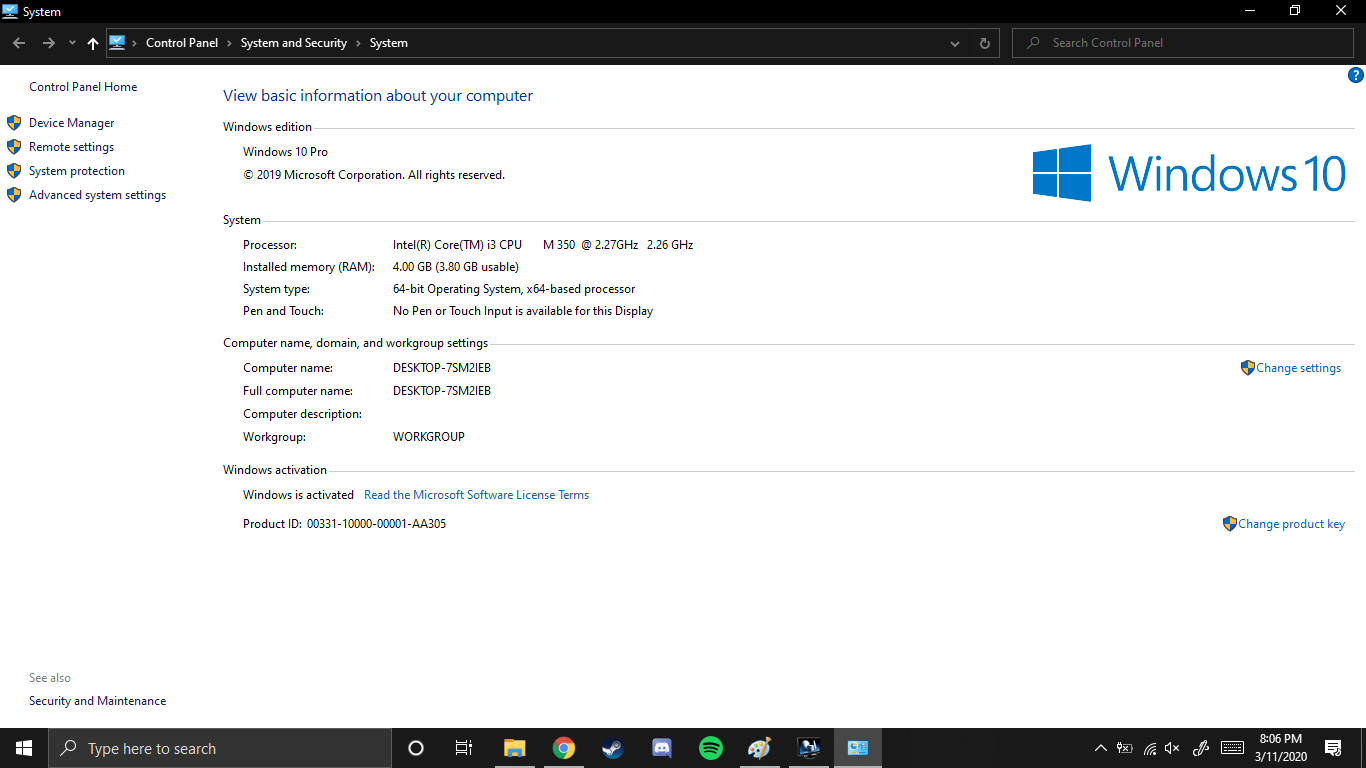Open Device Manager from the sidebar
Viewport: 1366px width, 768px height.
pos(71,123)
